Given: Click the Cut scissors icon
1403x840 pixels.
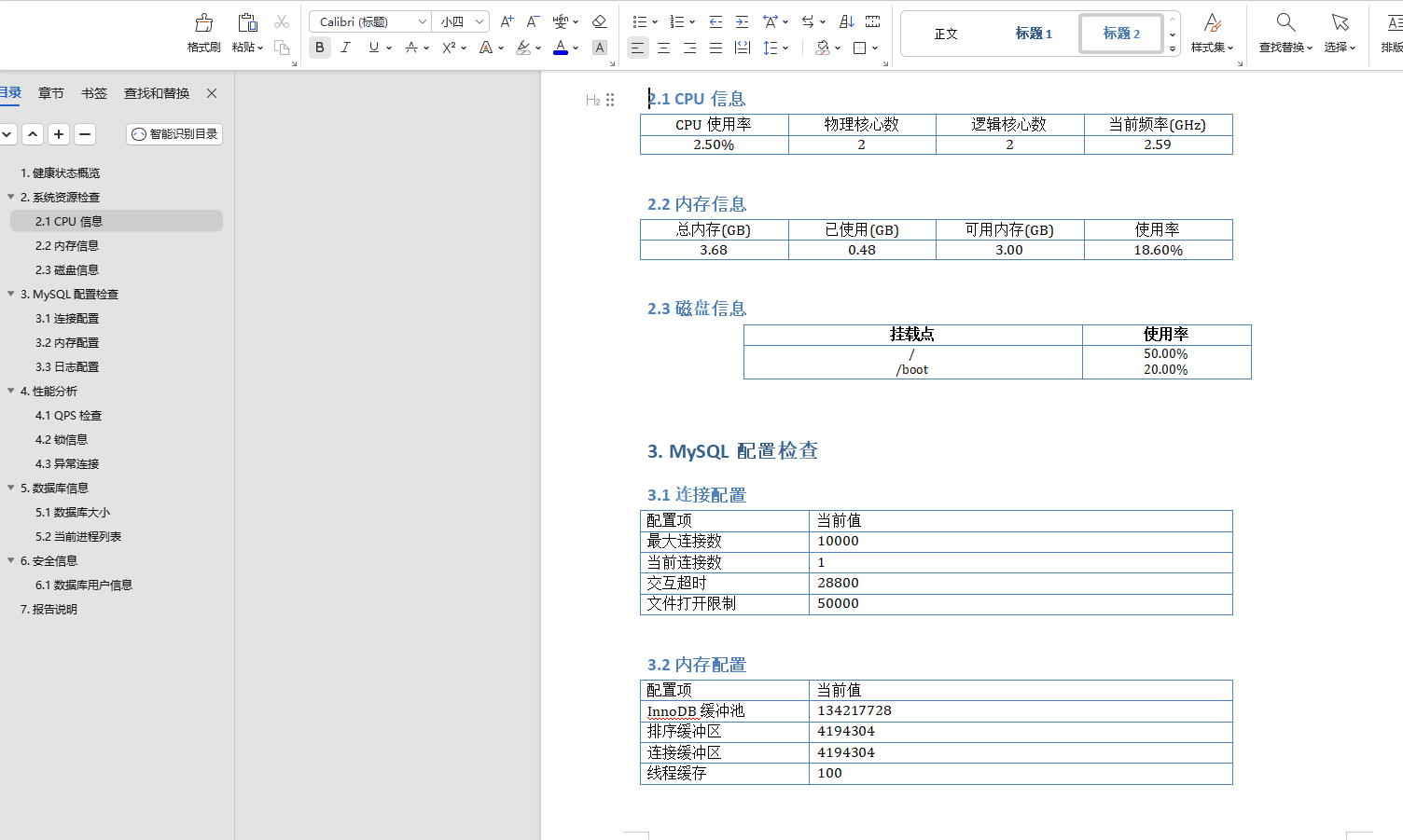Looking at the screenshot, I should [x=282, y=21].
